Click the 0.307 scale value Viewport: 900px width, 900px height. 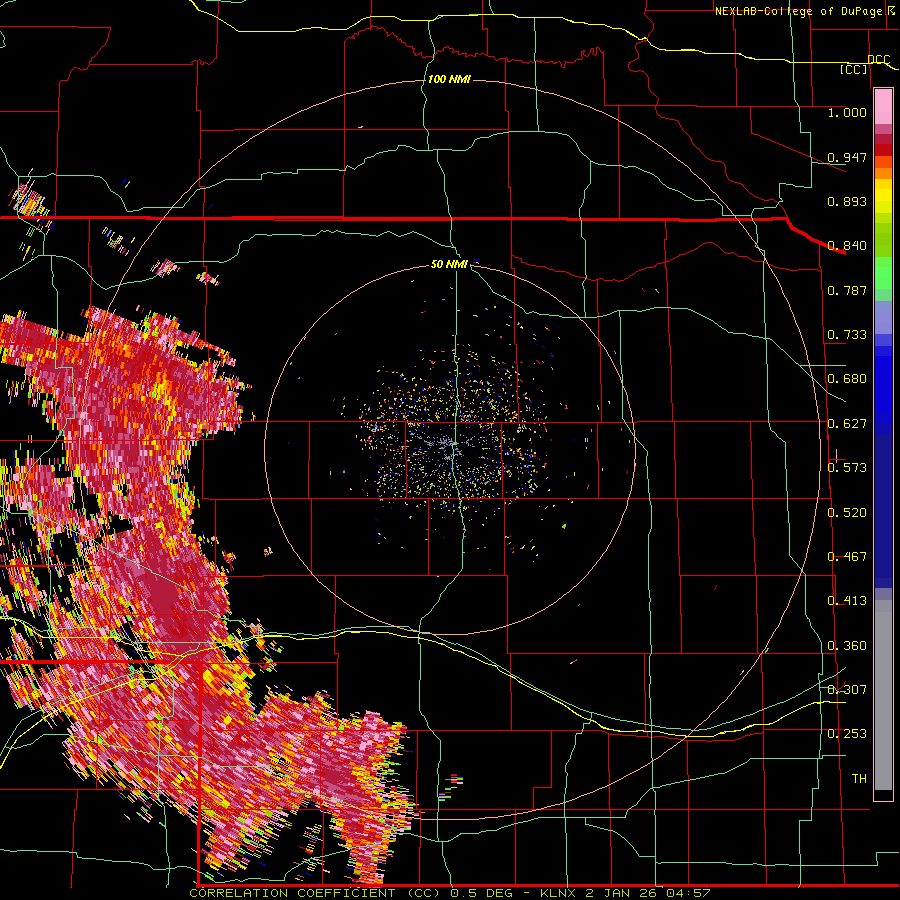847,690
